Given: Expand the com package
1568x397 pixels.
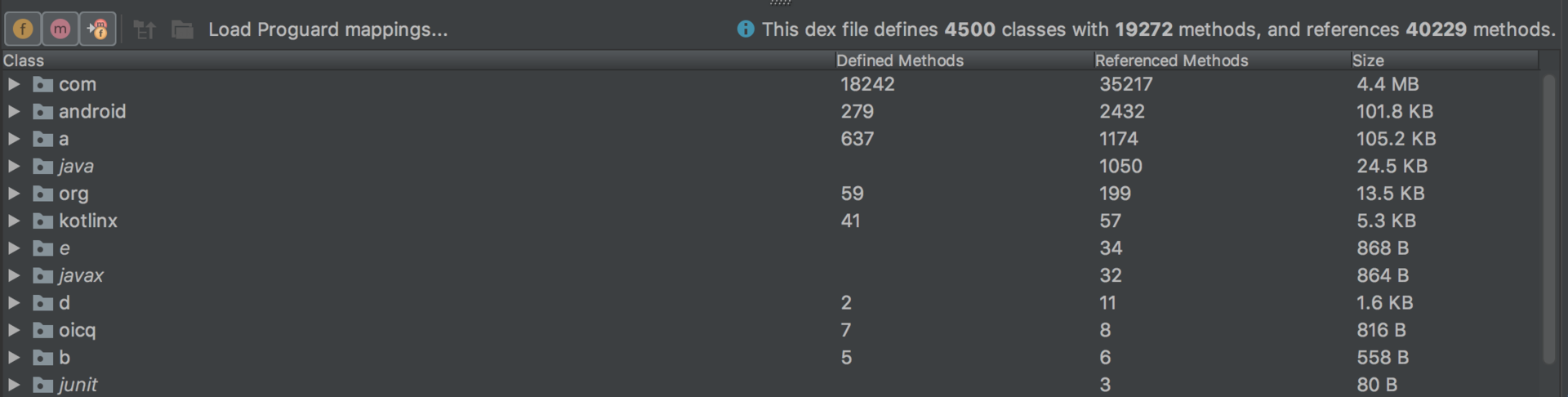Looking at the screenshot, I should tap(14, 84).
